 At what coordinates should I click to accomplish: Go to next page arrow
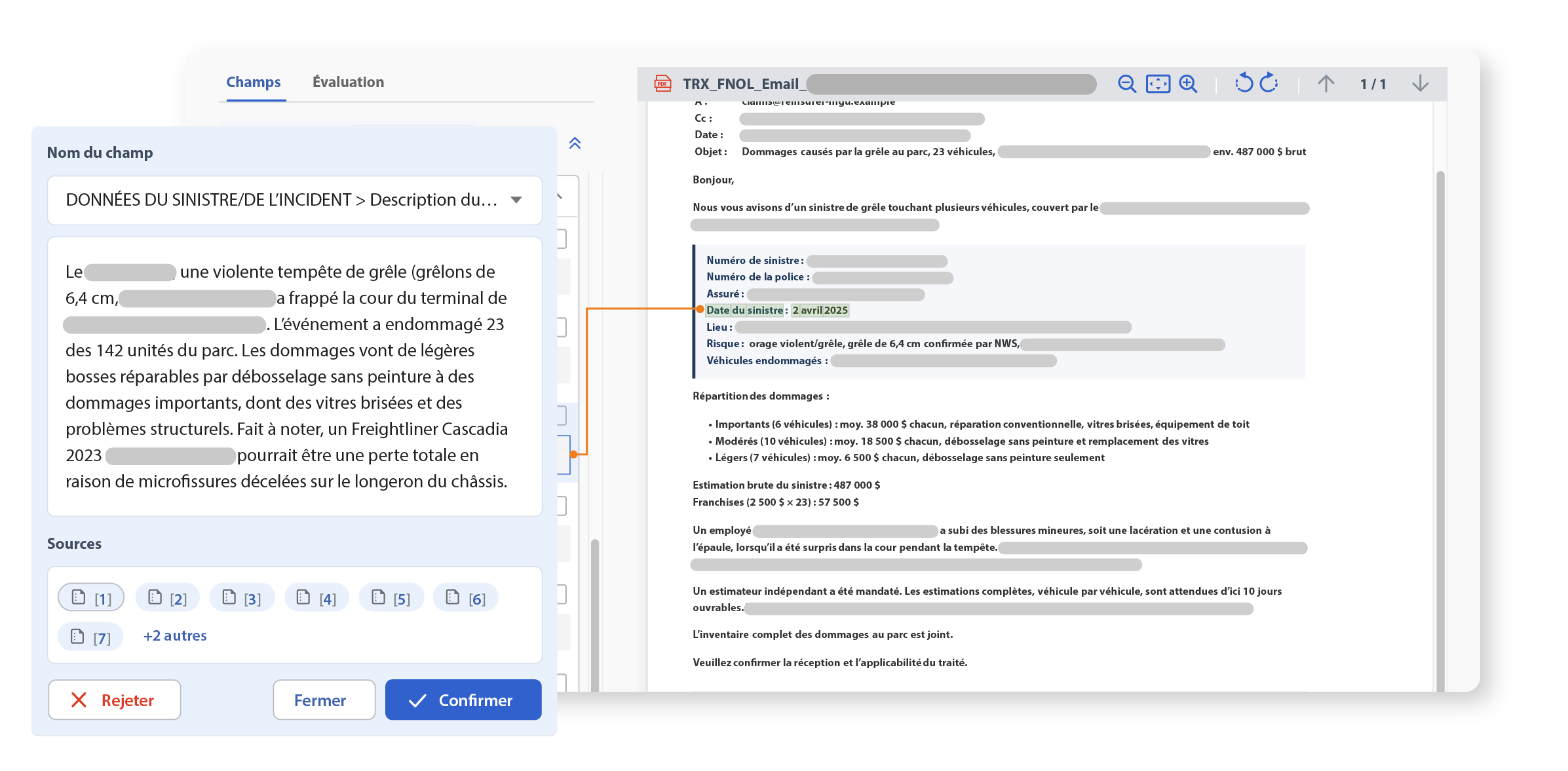click(x=1420, y=84)
